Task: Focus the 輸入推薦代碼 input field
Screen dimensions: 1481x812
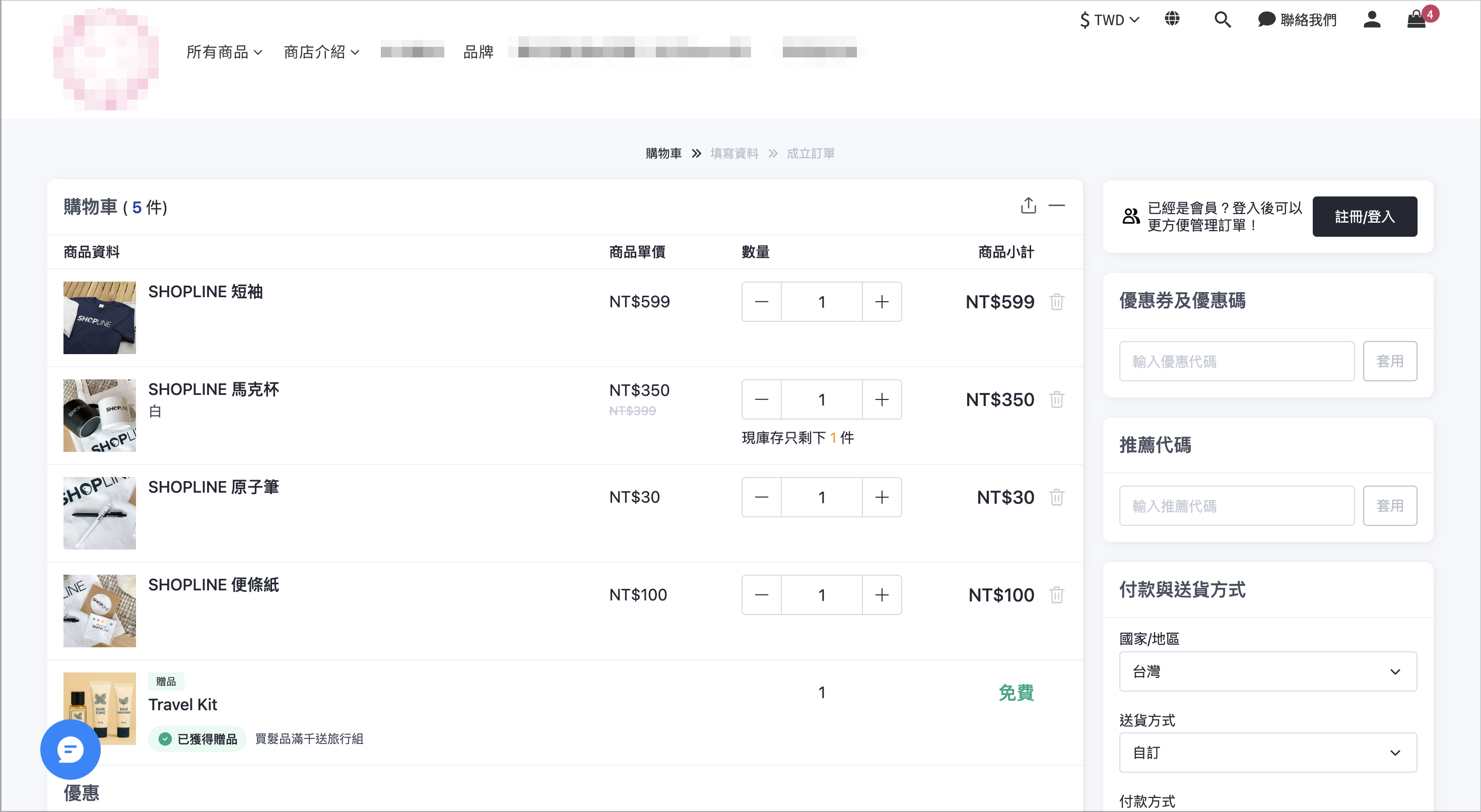Action: pos(1237,506)
